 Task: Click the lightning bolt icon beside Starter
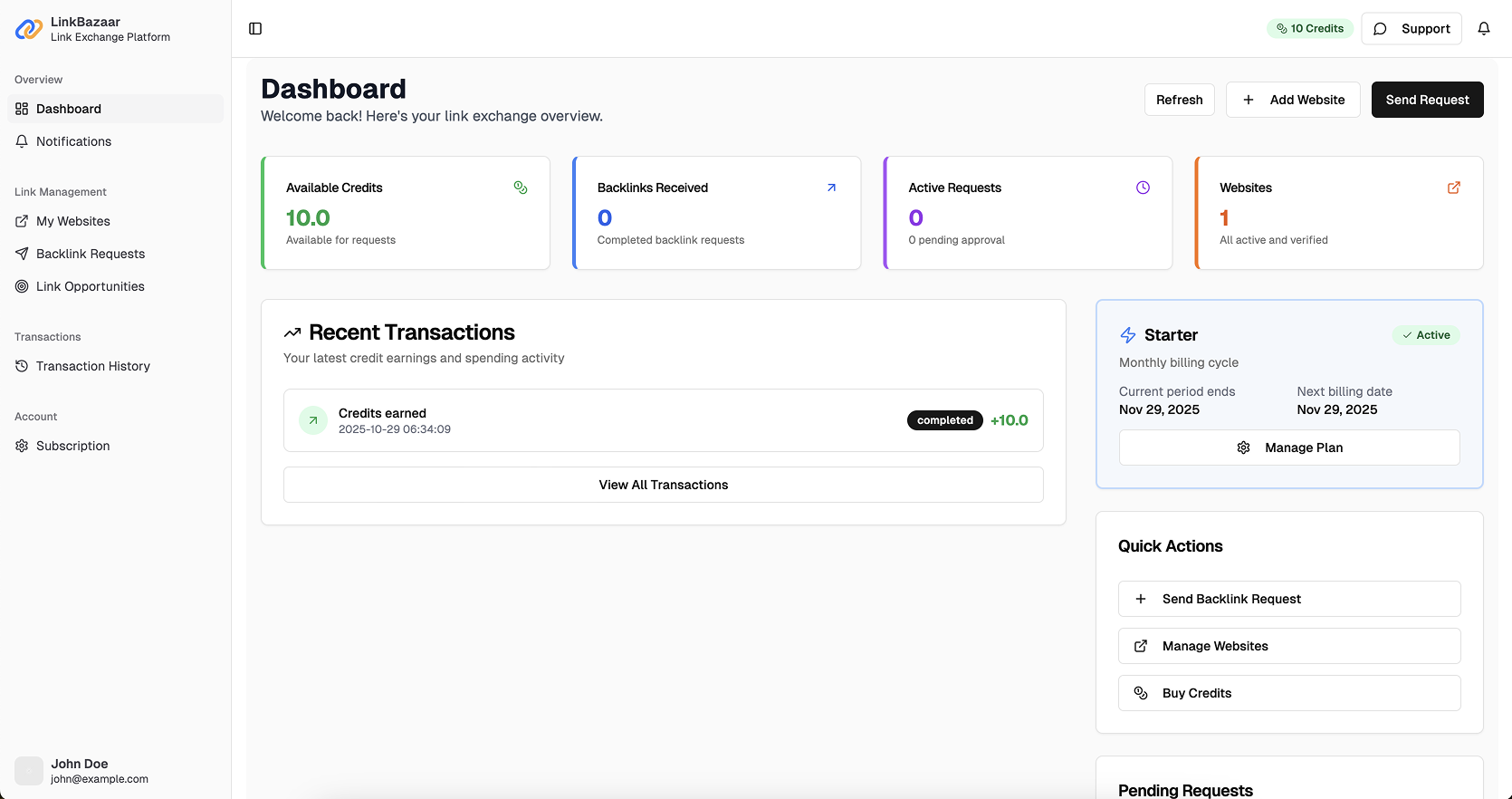1128,335
